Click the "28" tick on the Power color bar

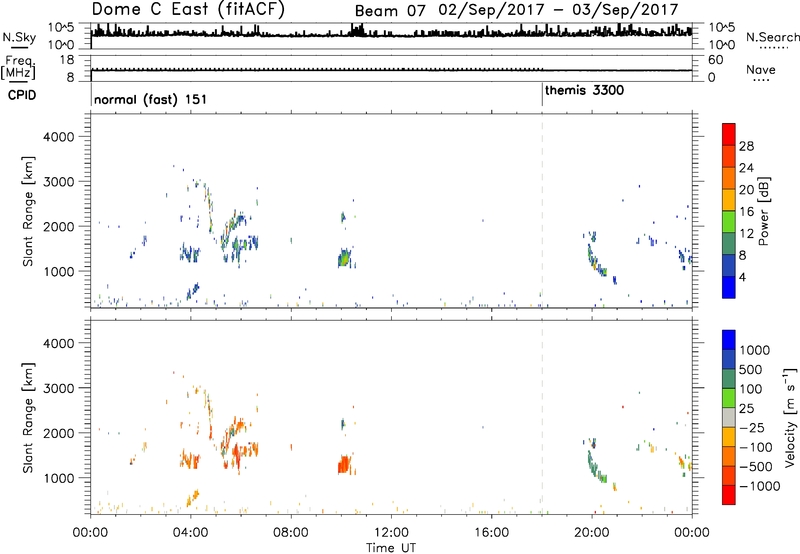click(746, 146)
